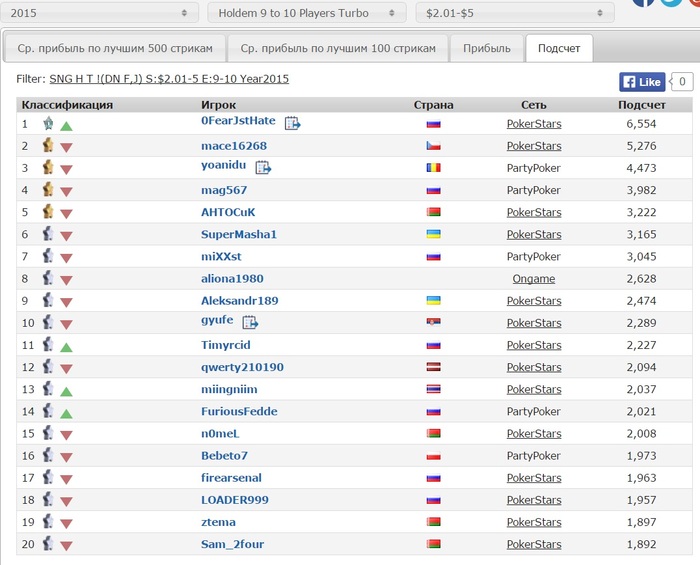Open PokerStars link in AHTOCuK row
Viewport: 700px width, 565px height.
(x=534, y=212)
